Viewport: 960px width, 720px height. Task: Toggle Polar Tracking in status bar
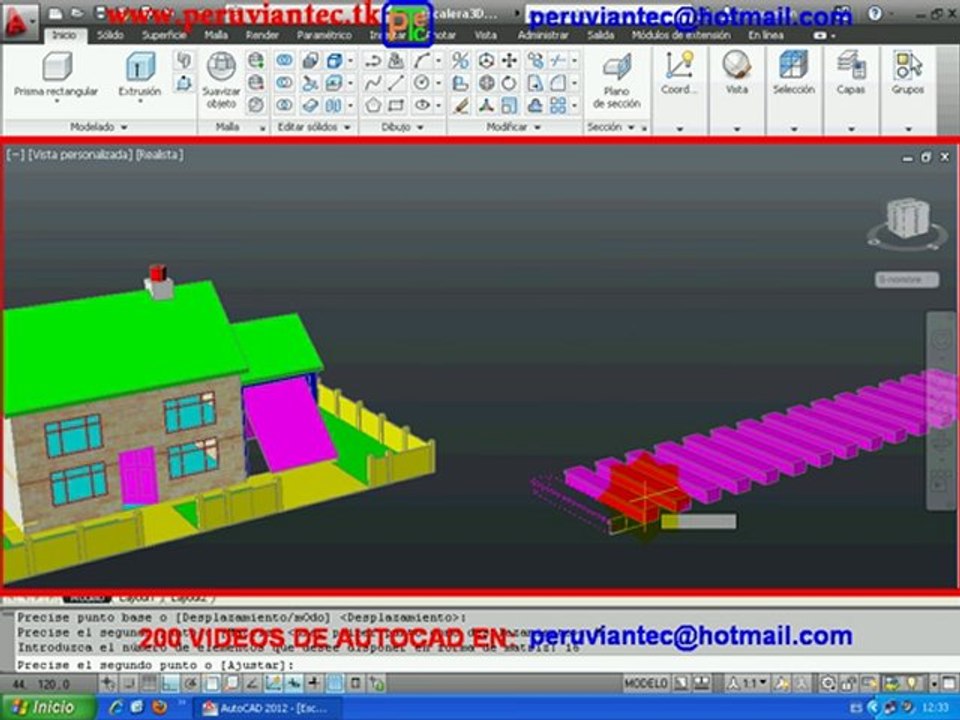point(190,683)
